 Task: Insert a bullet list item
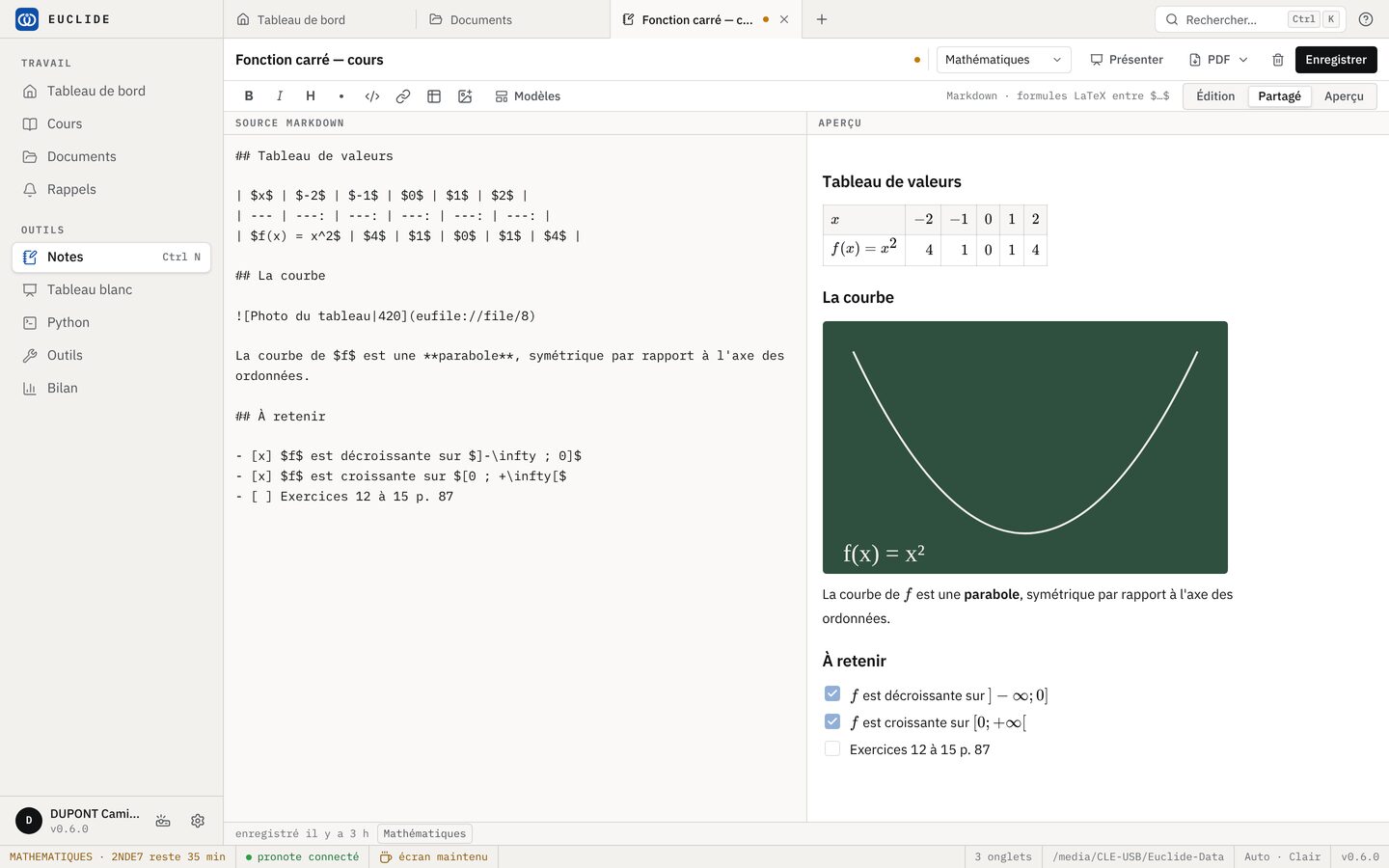tap(341, 96)
